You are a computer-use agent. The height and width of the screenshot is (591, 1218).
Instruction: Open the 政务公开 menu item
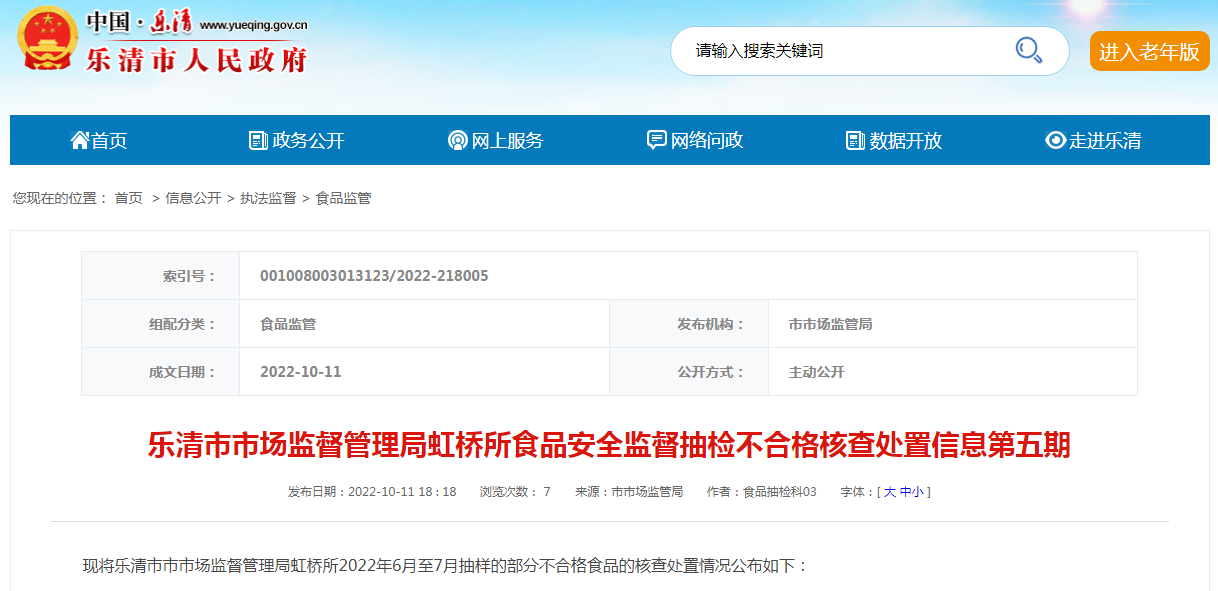[308, 140]
